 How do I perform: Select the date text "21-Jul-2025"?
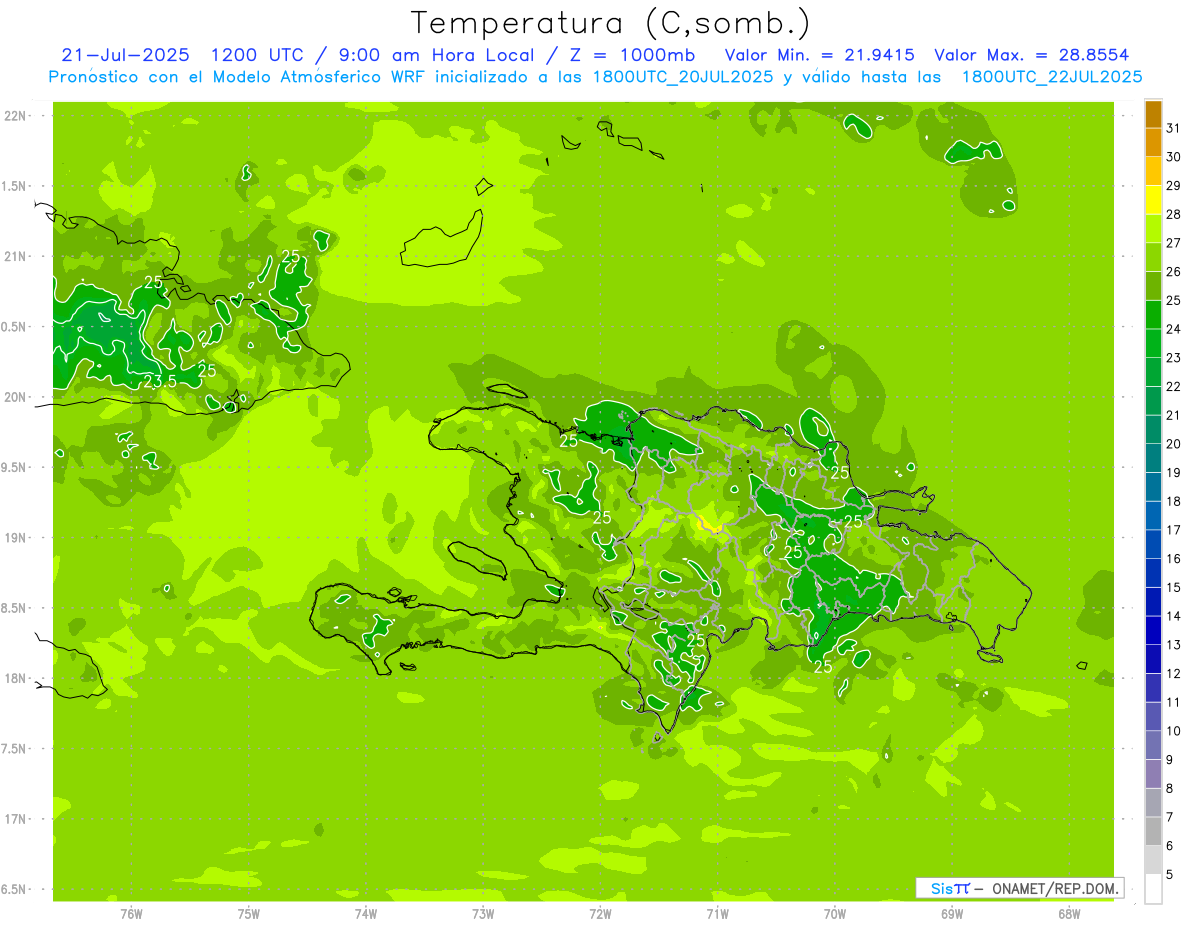point(125,55)
